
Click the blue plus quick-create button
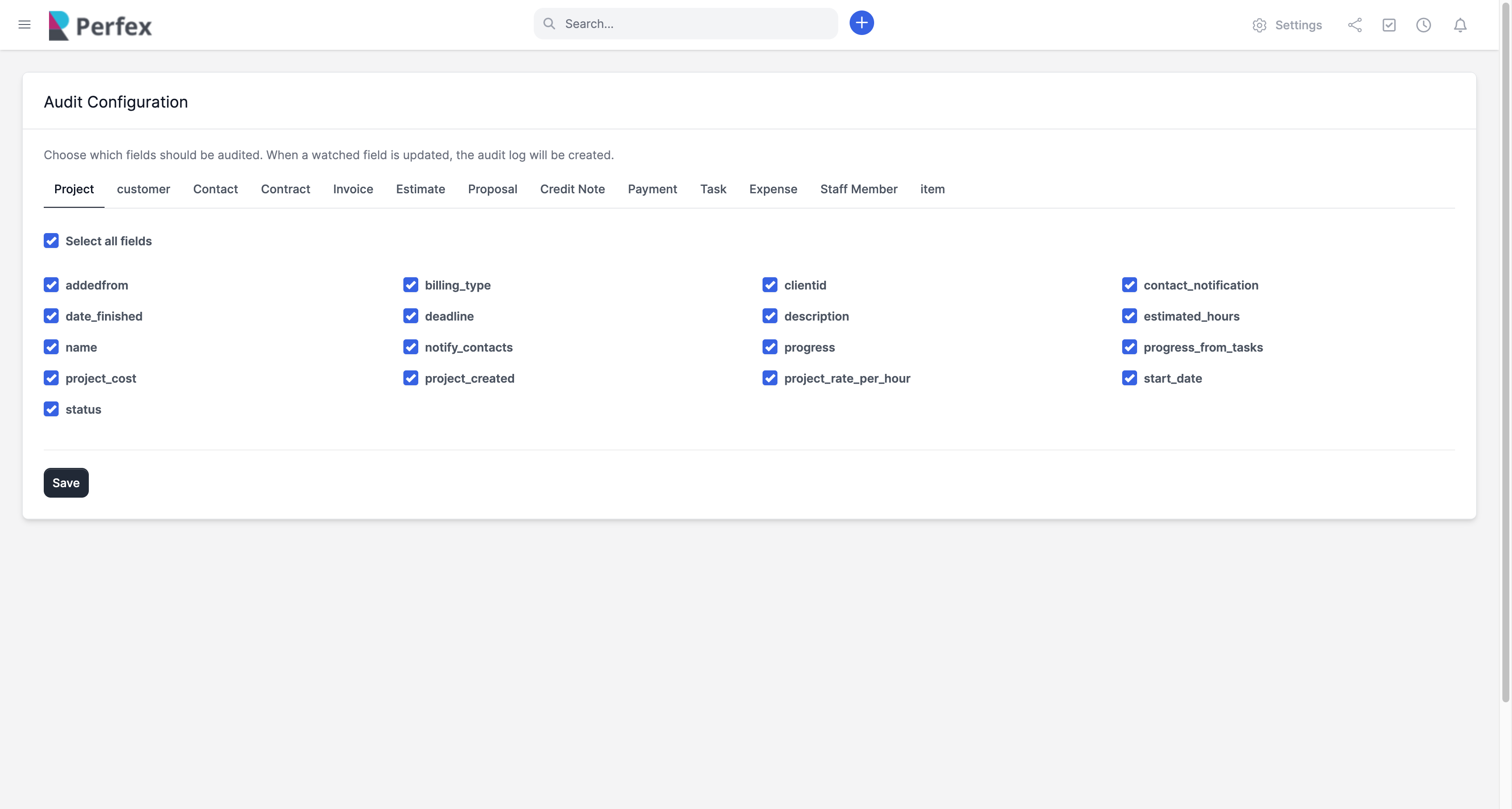[861, 23]
